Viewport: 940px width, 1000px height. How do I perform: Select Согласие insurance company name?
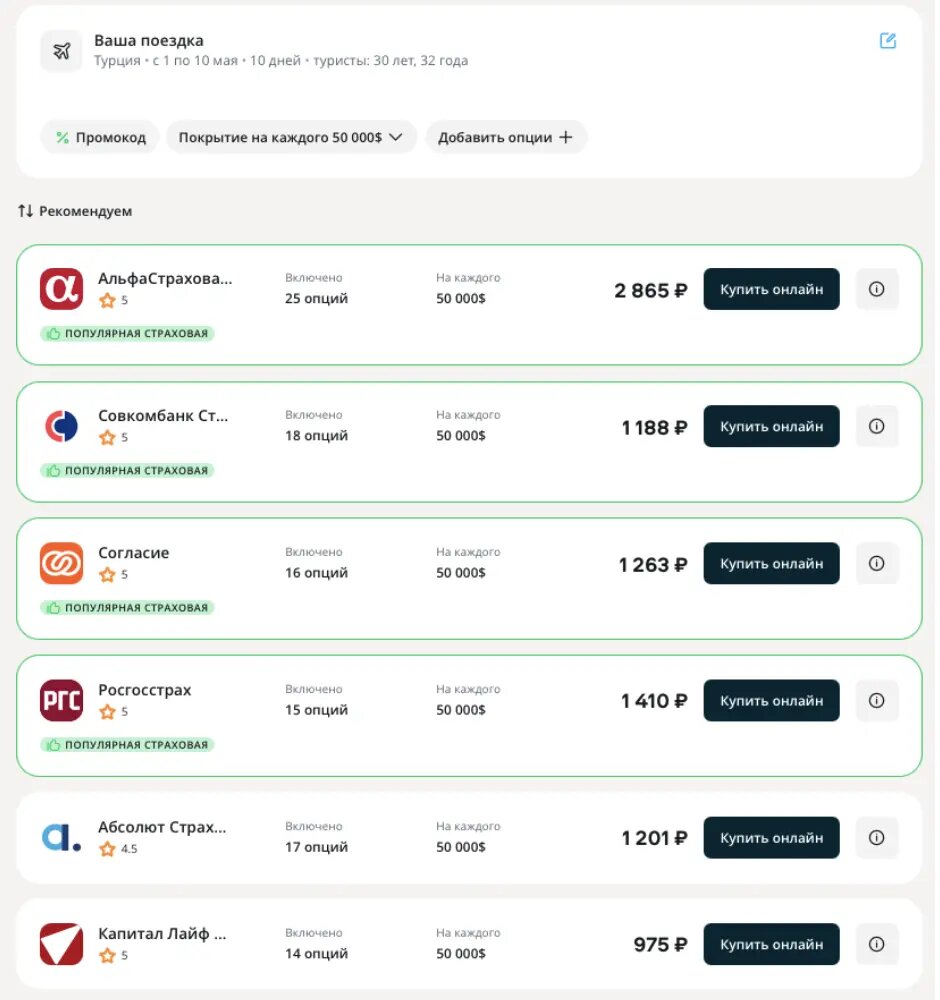coord(134,555)
